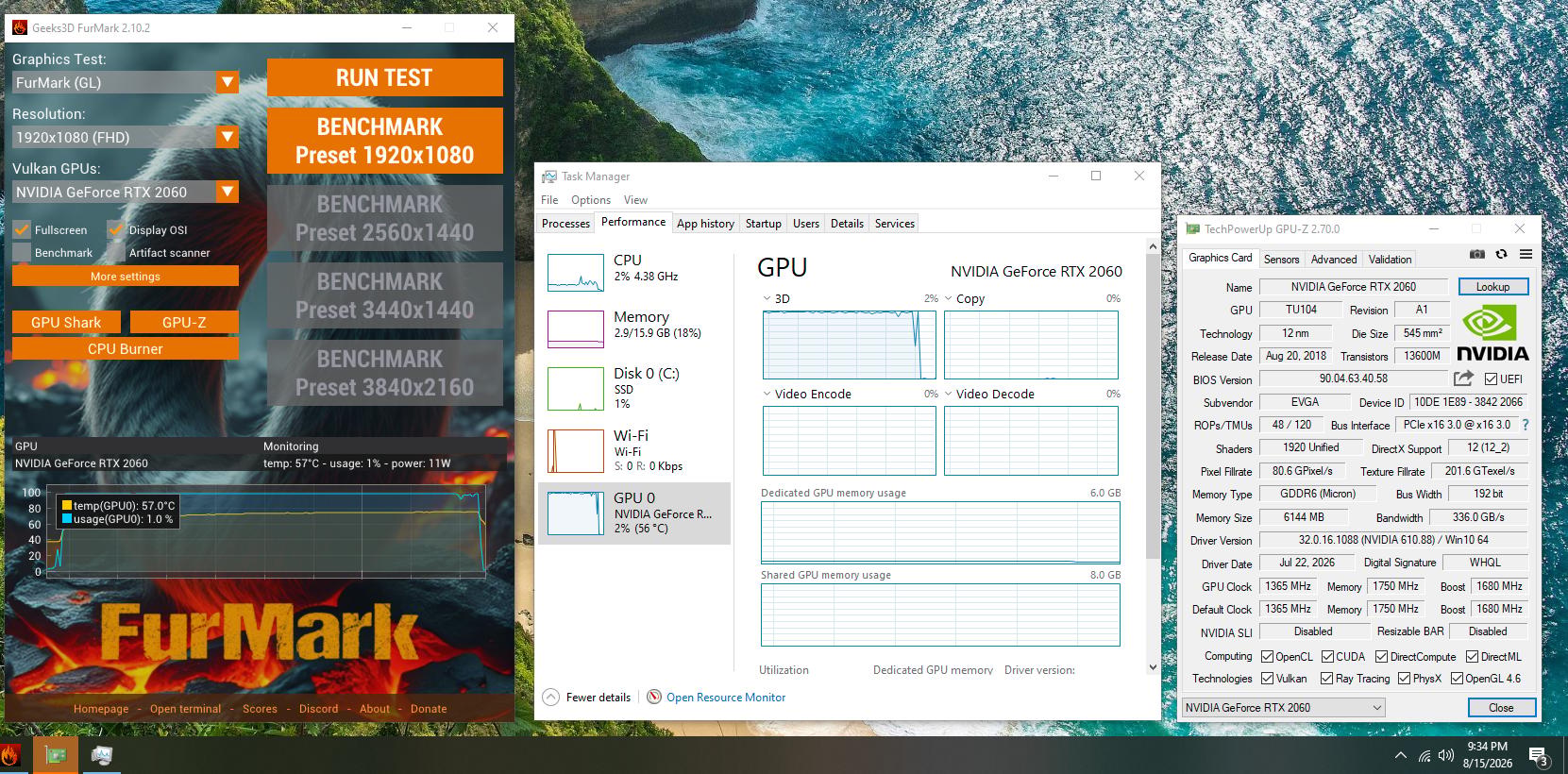Open the GPU-Z hamburger menu
Screen dimensions: 1568x774
[1526, 254]
